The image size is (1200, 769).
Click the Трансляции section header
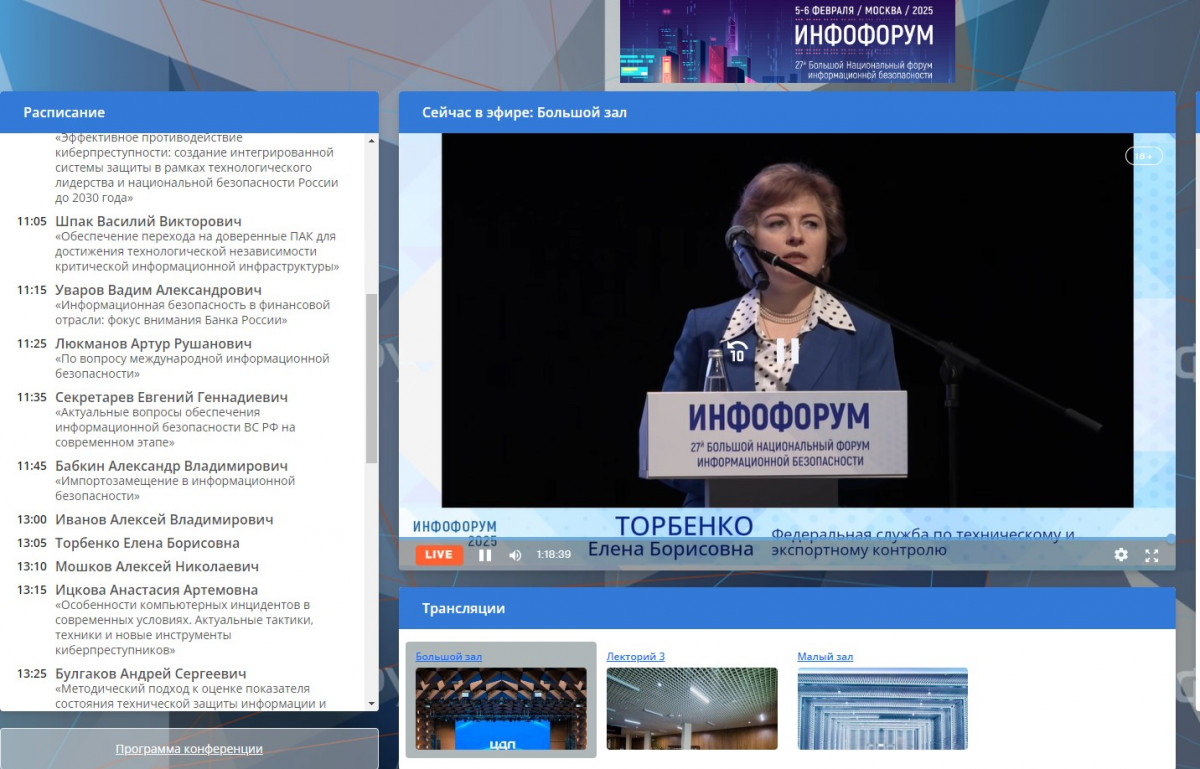(787, 608)
